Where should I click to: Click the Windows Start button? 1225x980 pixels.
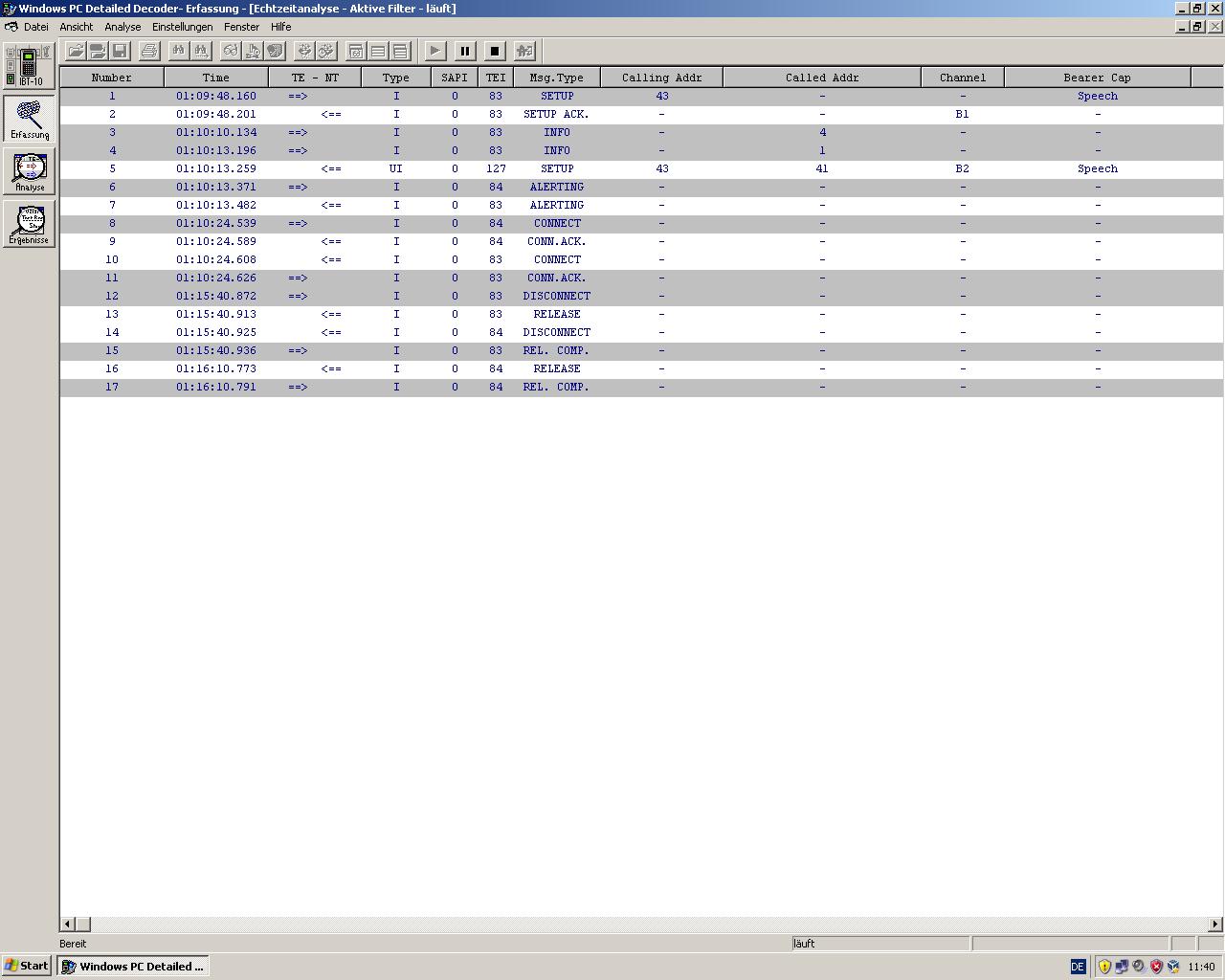tap(27, 966)
